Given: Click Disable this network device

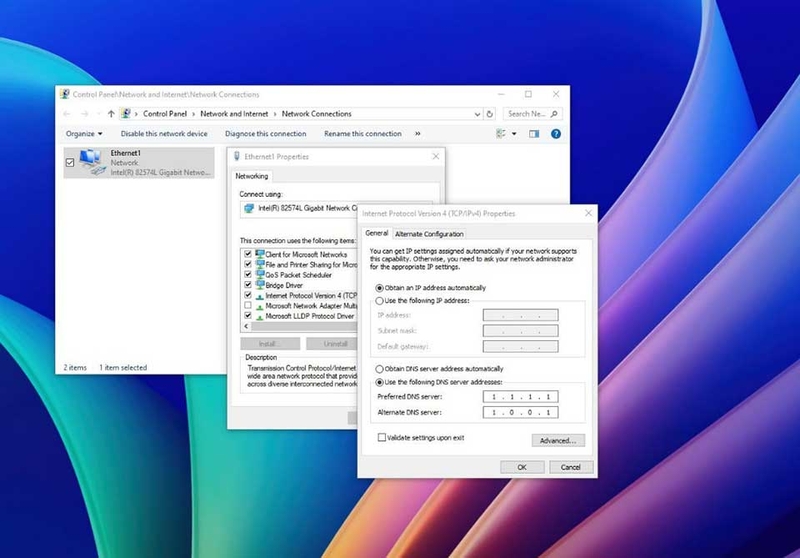Looking at the screenshot, I should click(x=164, y=134).
